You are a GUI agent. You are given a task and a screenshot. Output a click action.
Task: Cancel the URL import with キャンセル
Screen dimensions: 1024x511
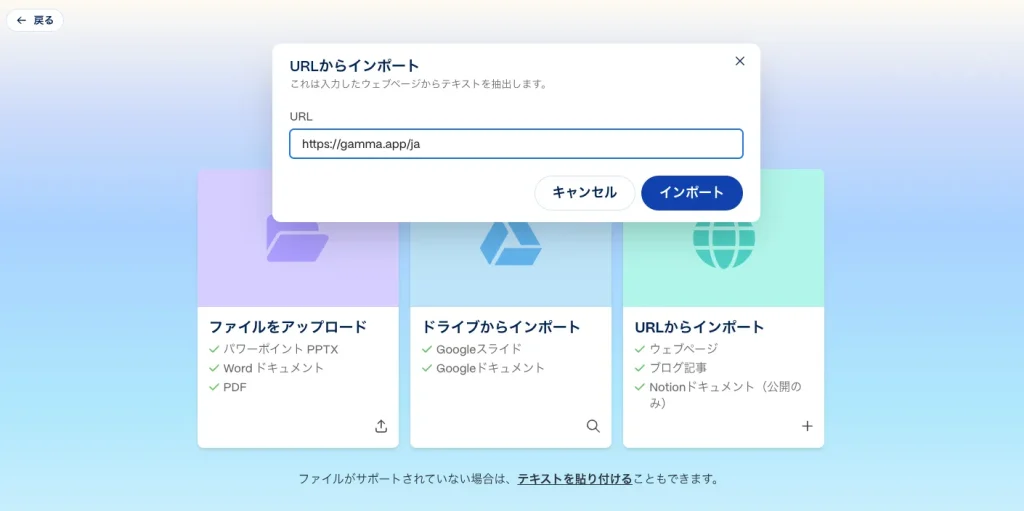[x=584, y=193]
